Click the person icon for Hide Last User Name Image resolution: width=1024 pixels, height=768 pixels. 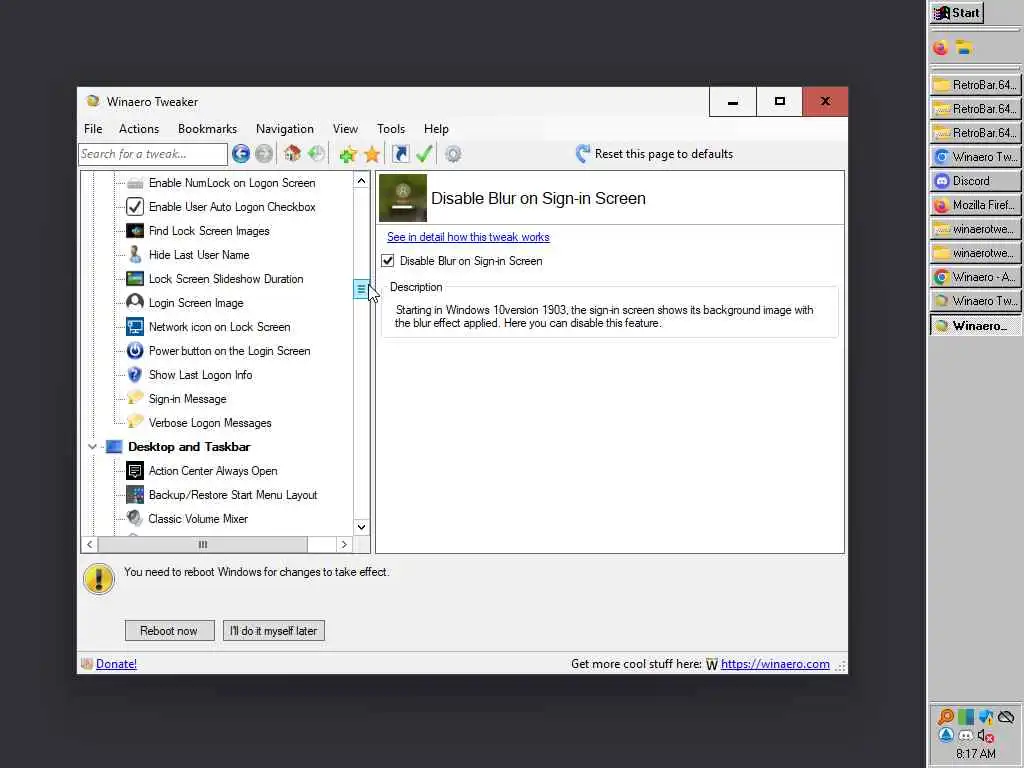coord(135,254)
